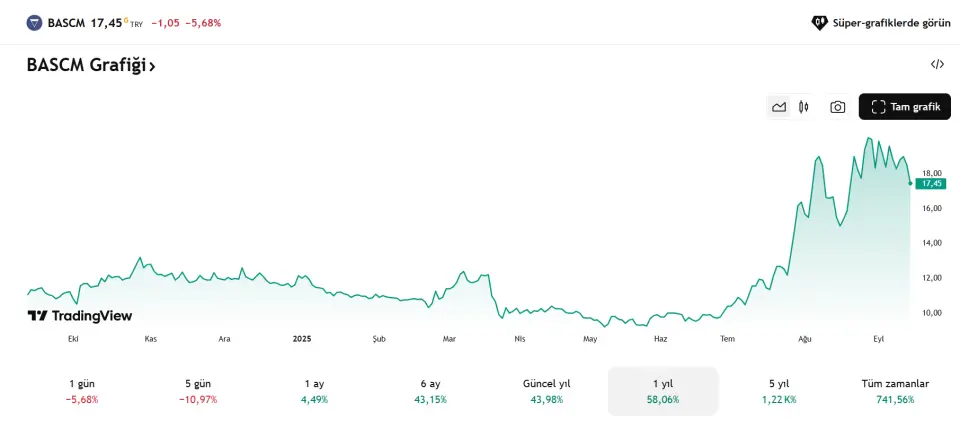The height and width of the screenshot is (428, 960).
Task: Select the 1 gün time range
Action: [82, 391]
